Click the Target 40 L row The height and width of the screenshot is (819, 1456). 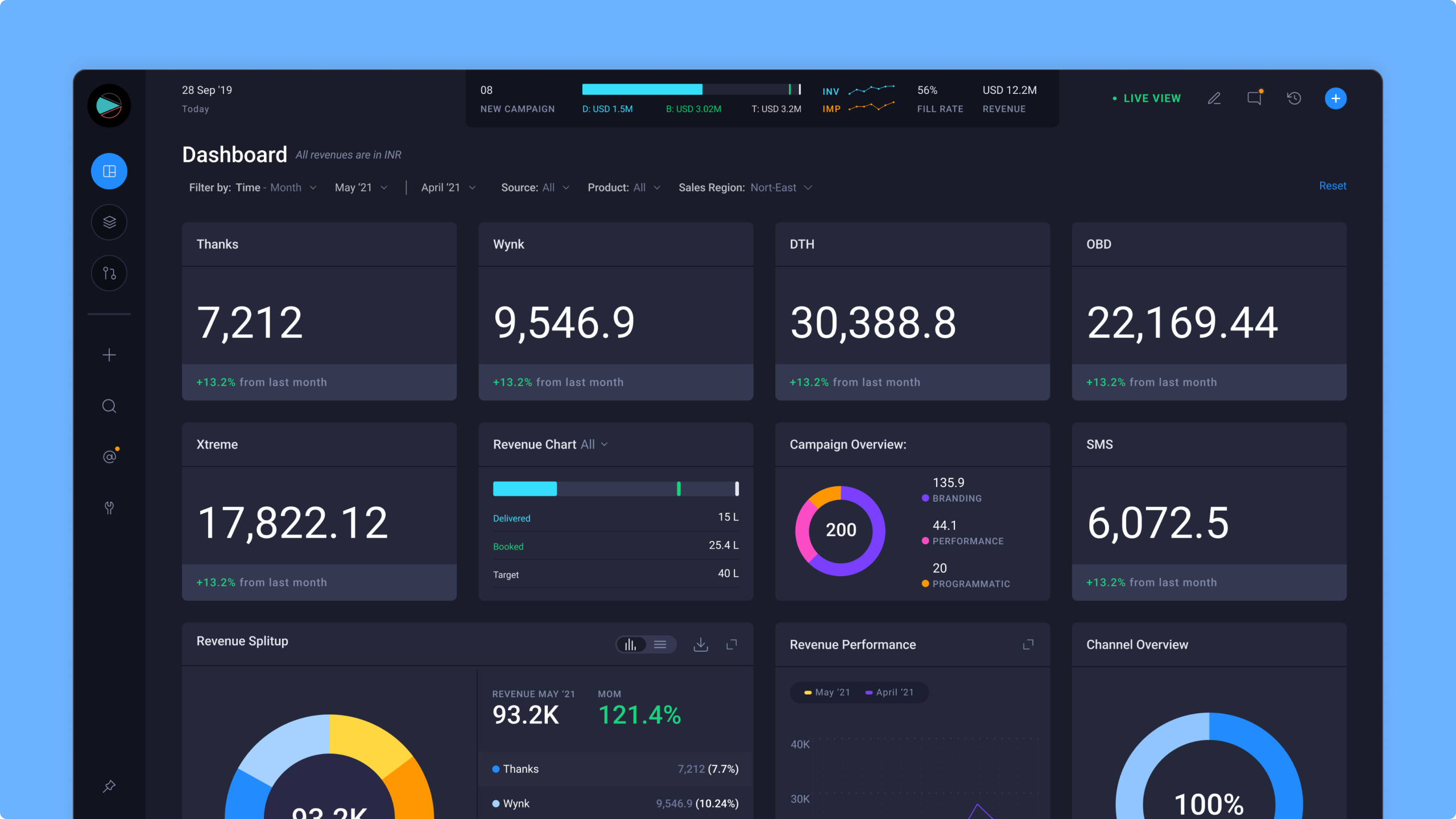(x=616, y=574)
